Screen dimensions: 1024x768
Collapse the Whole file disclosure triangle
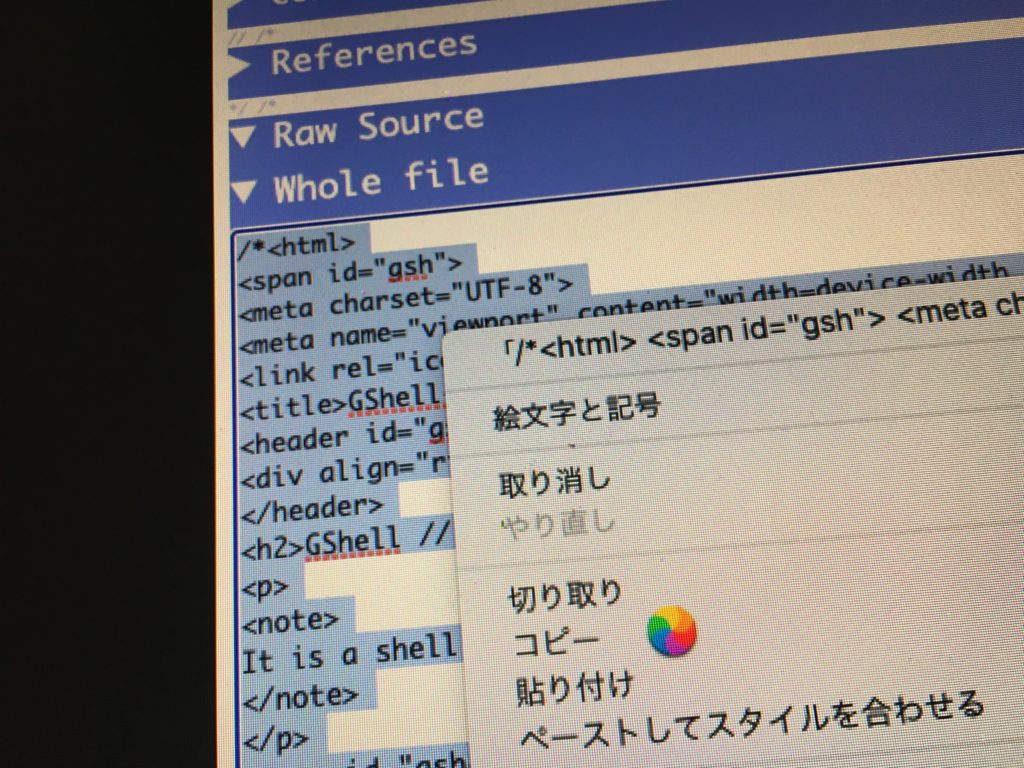[x=245, y=190]
